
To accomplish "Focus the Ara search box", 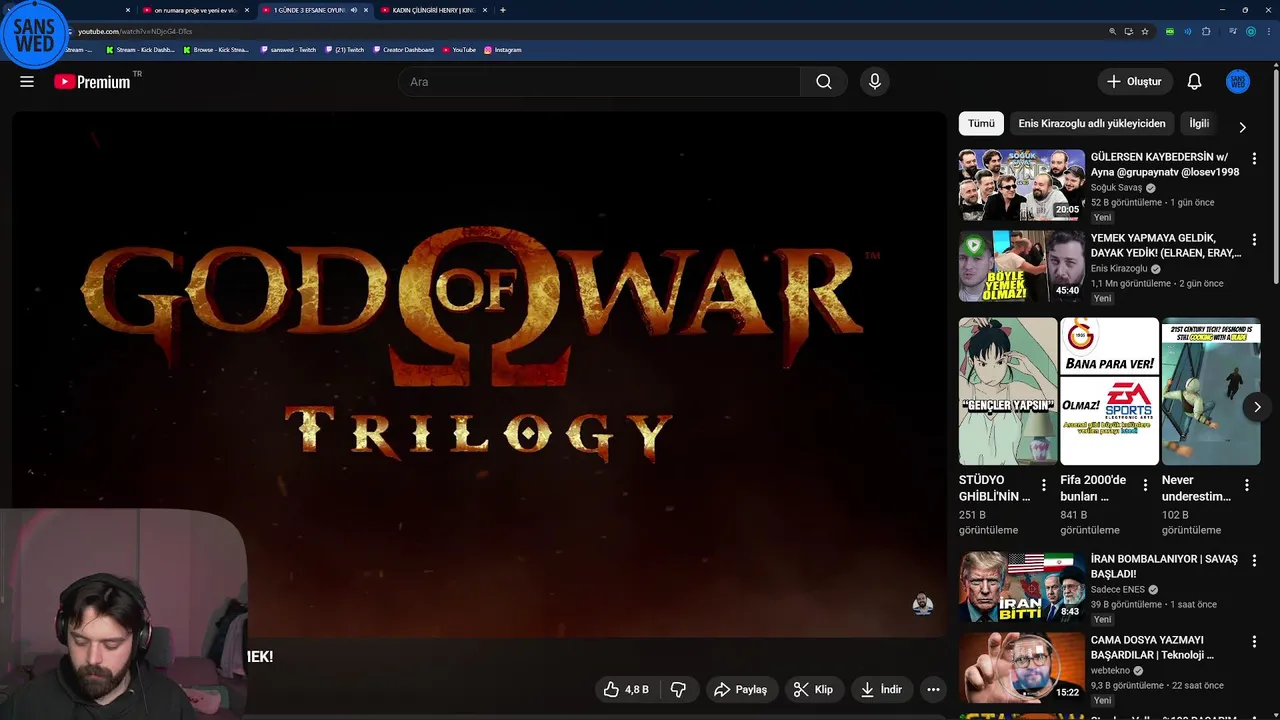I will [x=600, y=82].
